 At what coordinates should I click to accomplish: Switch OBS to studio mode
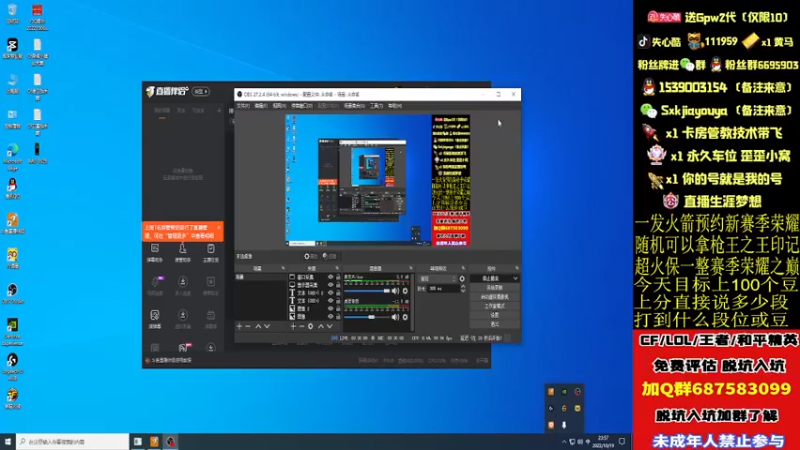point(494,306)
